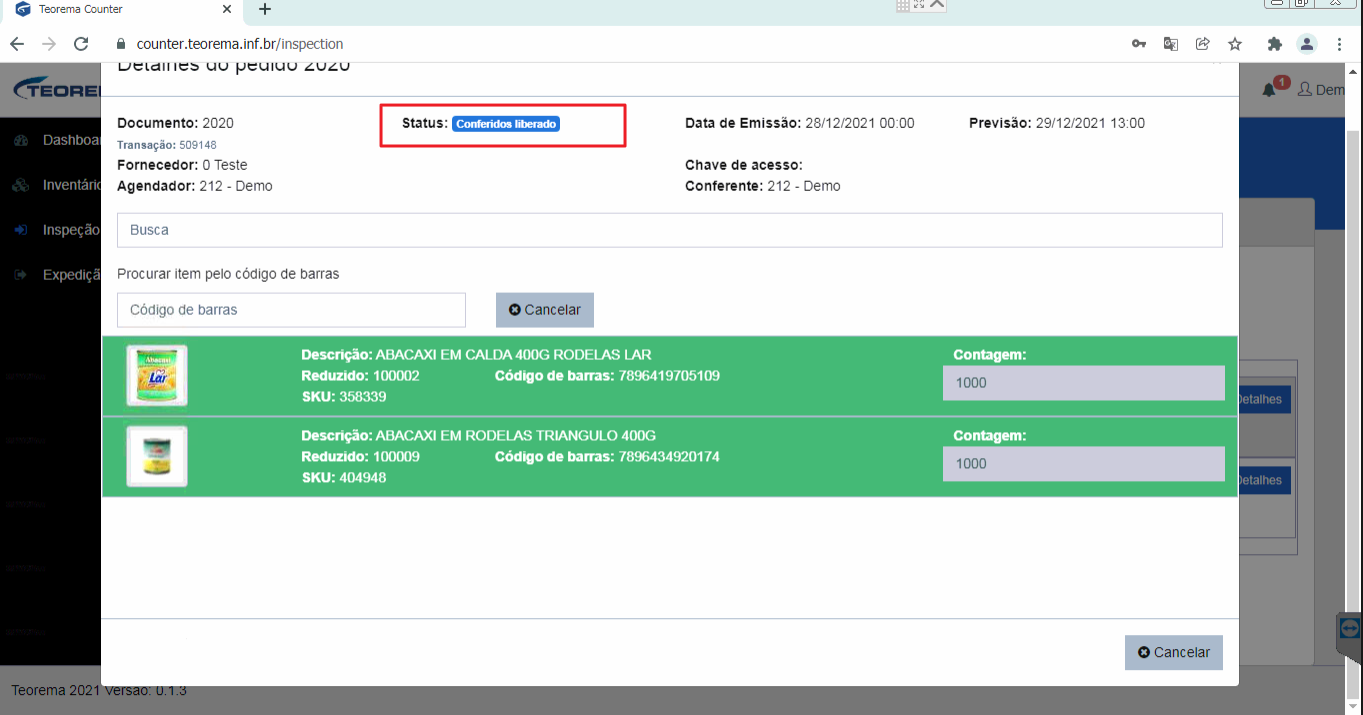This screenshot has height=715, width=1363.
Task: Click Fornecedor 0 Teste text
Action: [x=182, y=165]
